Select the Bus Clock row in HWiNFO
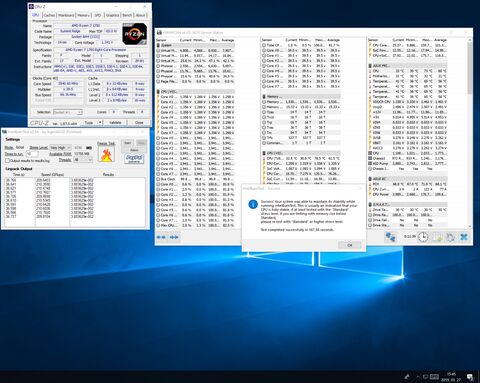This screenshot has height=383, width=480. coord(196,179)
